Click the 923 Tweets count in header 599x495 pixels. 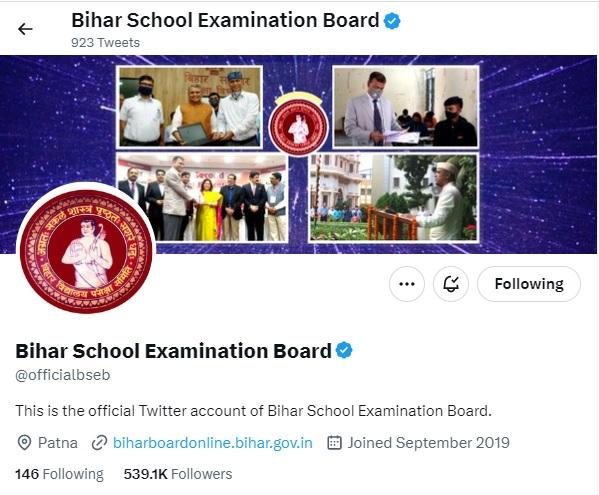tap(105, 42)
